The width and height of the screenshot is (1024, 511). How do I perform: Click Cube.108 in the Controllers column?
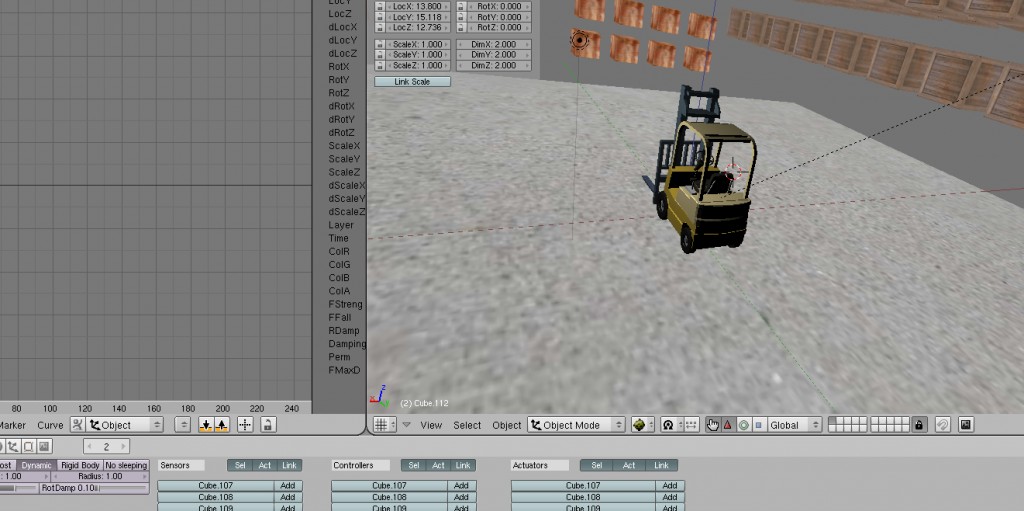[x=389, y=497]
